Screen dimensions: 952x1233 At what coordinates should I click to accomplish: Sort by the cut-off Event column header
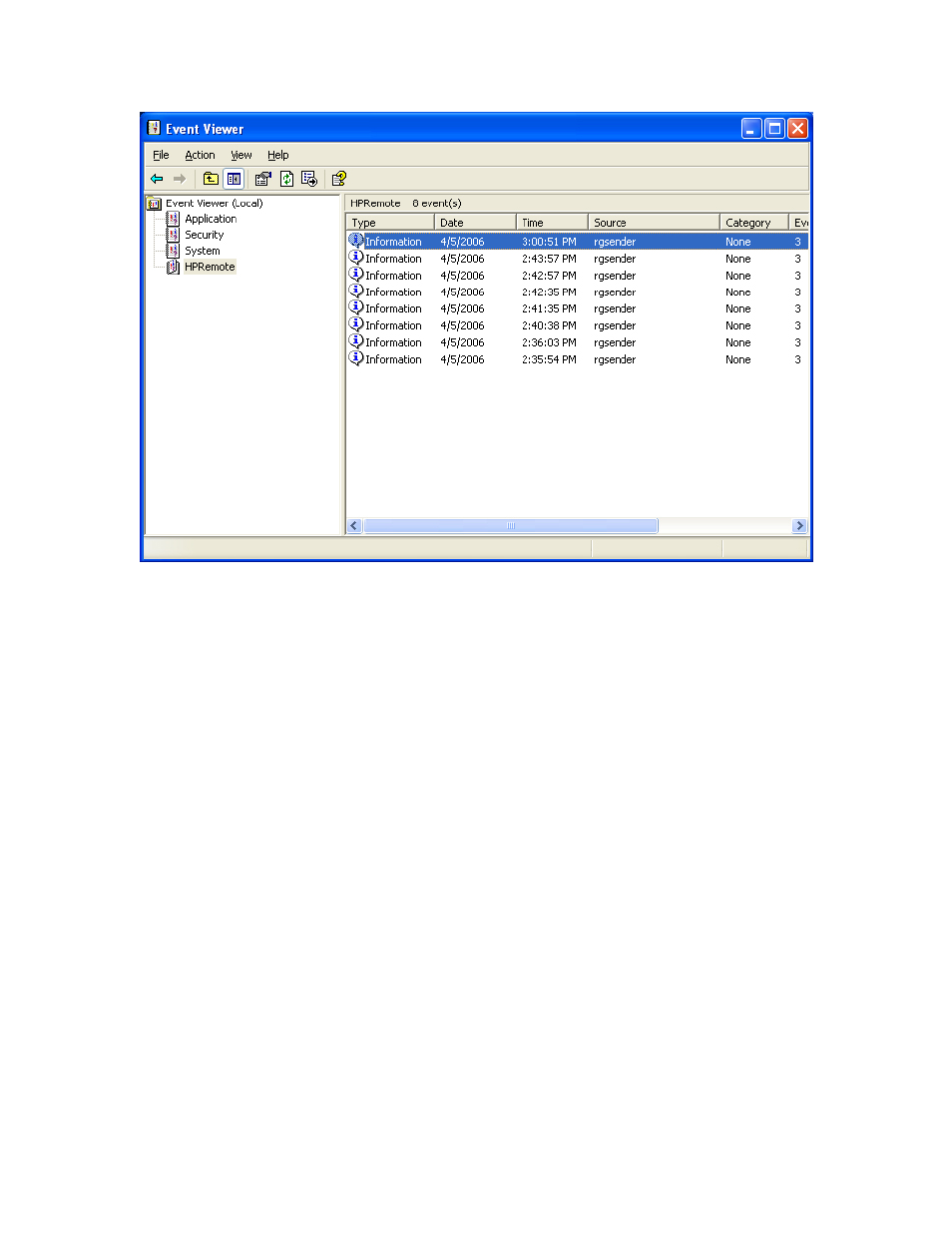pos(799,223)
